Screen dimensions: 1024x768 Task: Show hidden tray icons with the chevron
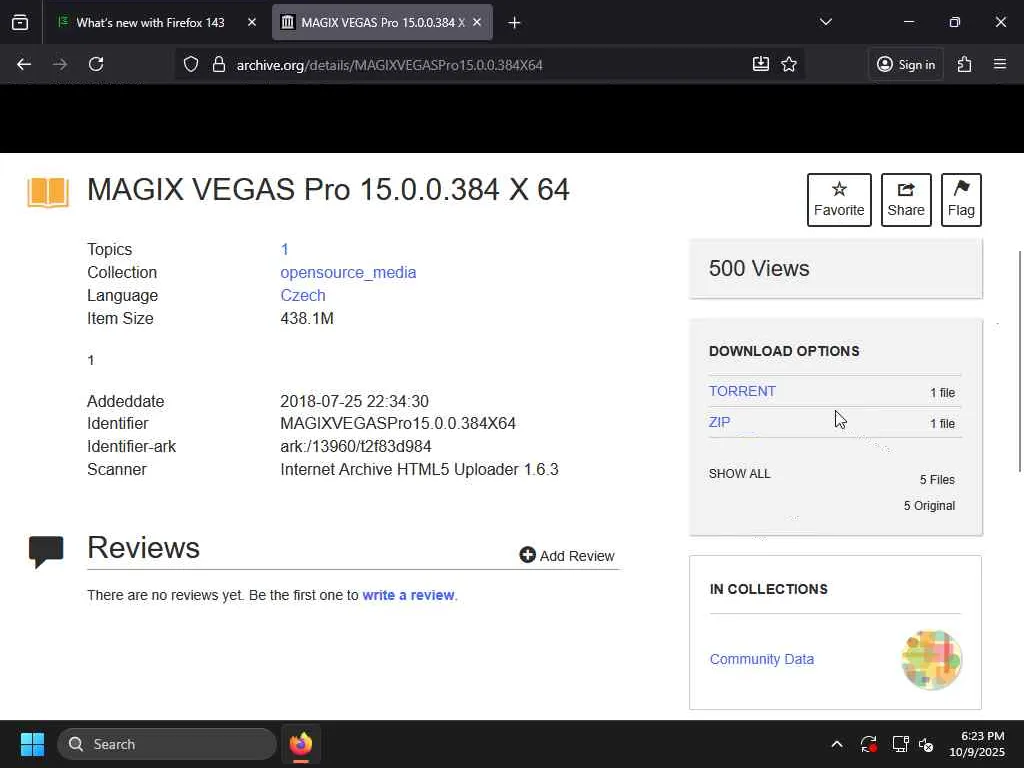click(x=837, y=744)
